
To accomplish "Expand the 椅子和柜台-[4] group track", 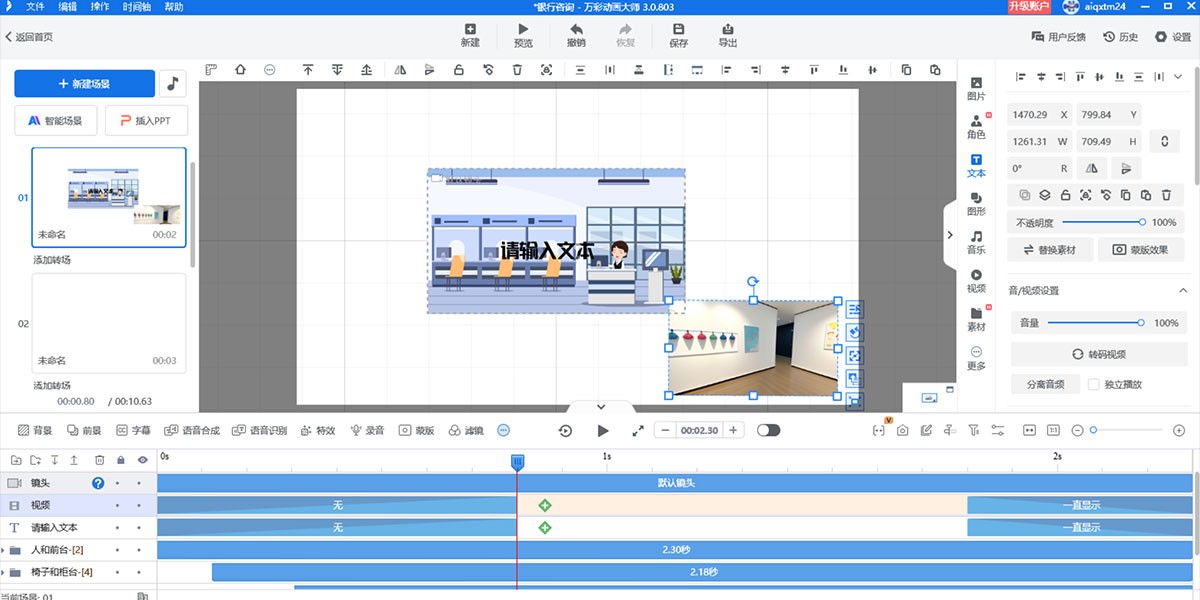I will [4, 572].
